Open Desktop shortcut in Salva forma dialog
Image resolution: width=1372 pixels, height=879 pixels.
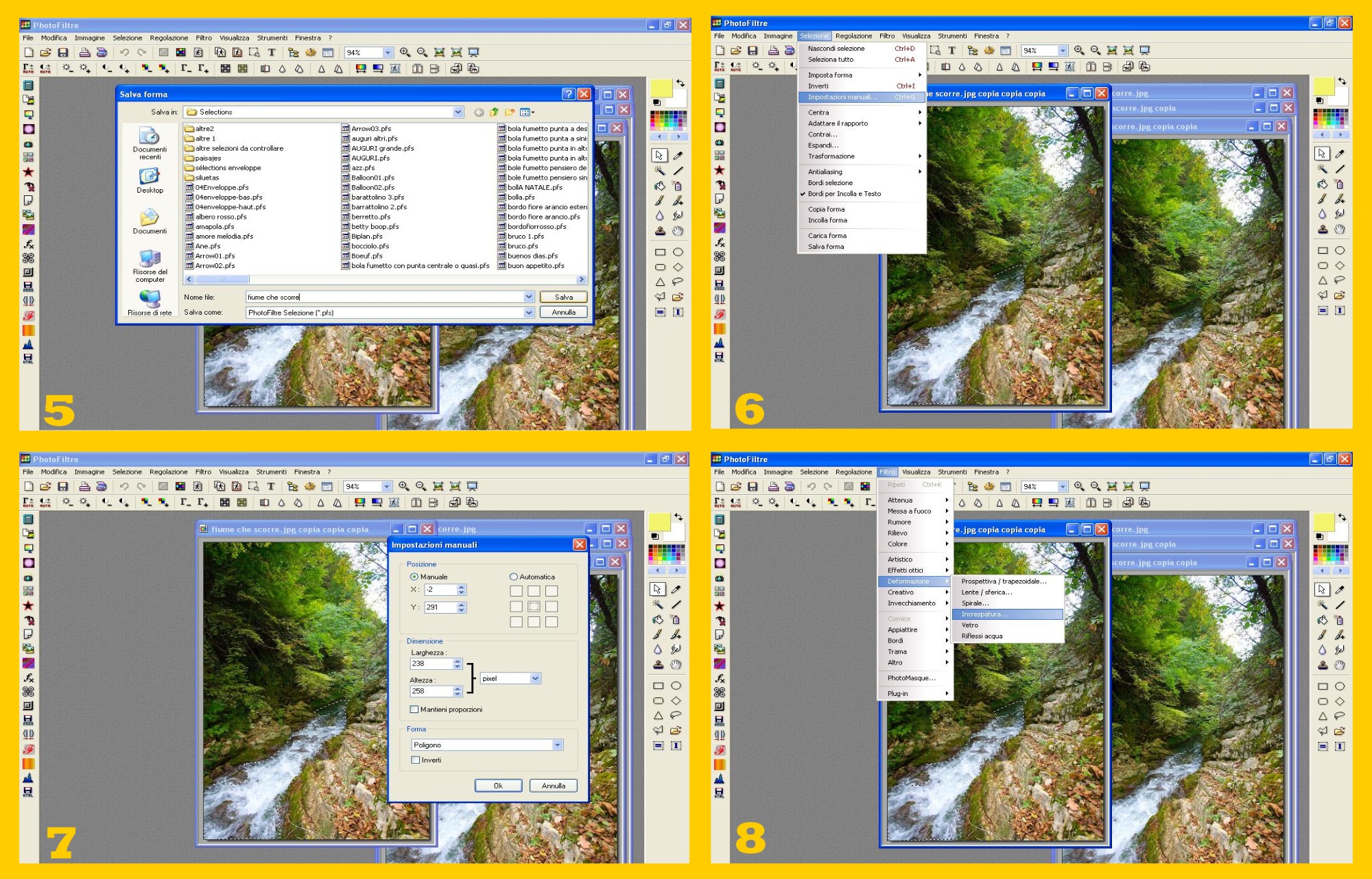click(150, 181)
